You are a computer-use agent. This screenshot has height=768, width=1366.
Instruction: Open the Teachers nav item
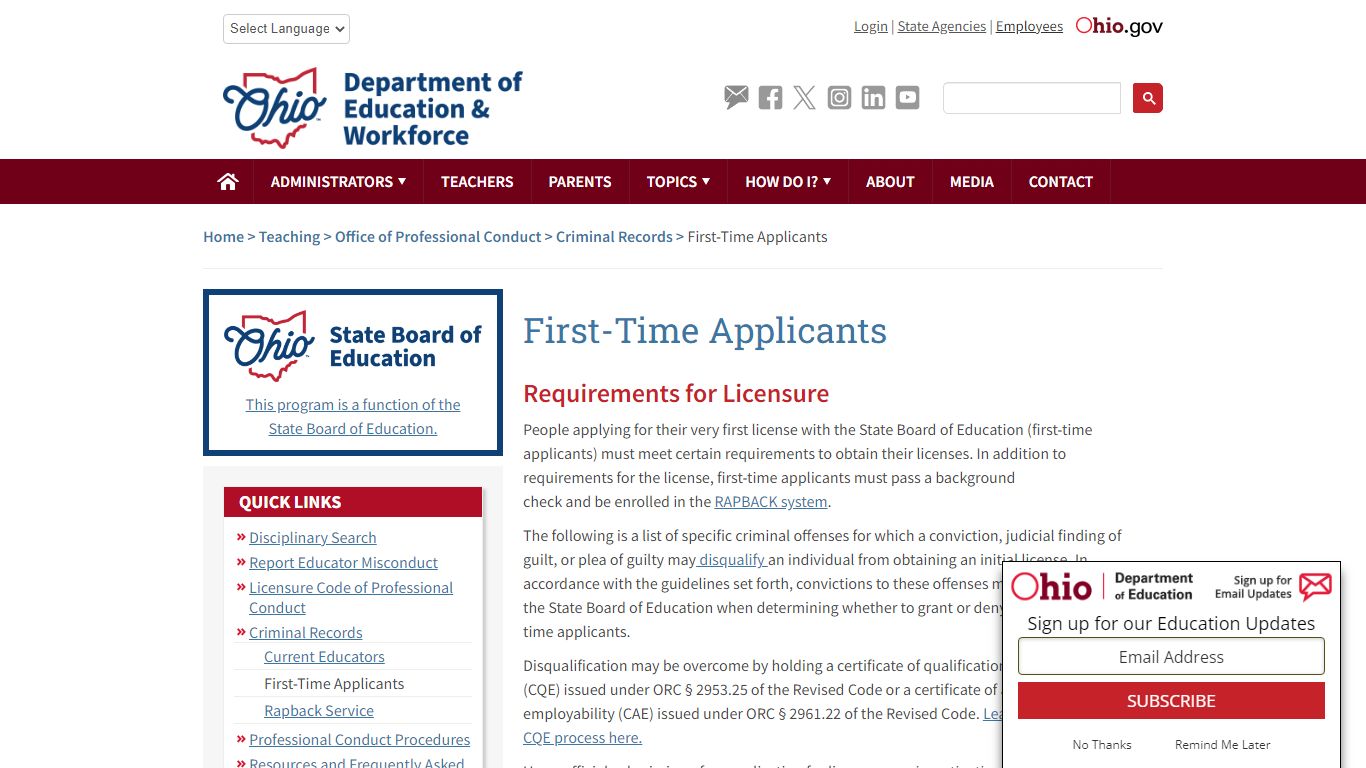coord(477,181)
